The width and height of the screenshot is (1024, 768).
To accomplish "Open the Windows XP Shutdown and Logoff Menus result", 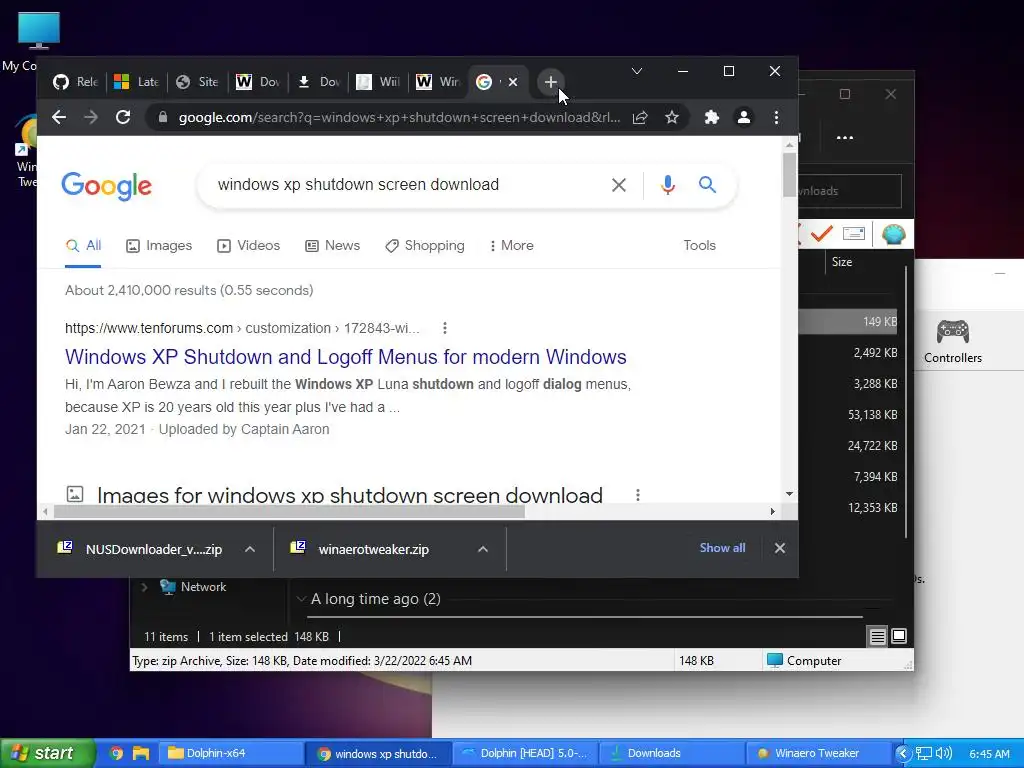I will [345, 357].
